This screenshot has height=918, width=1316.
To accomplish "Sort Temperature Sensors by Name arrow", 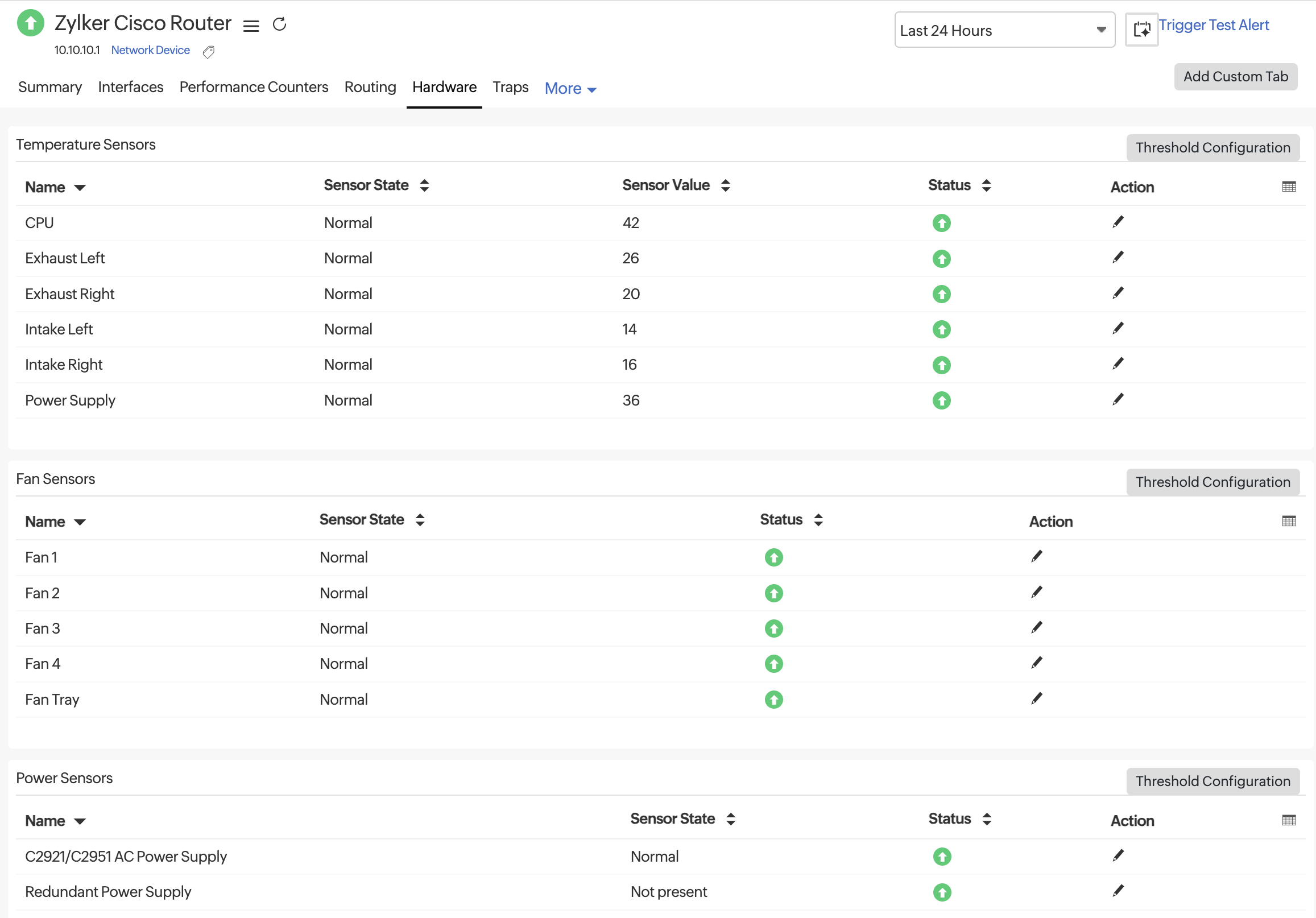I will click(x=80, y=188).
